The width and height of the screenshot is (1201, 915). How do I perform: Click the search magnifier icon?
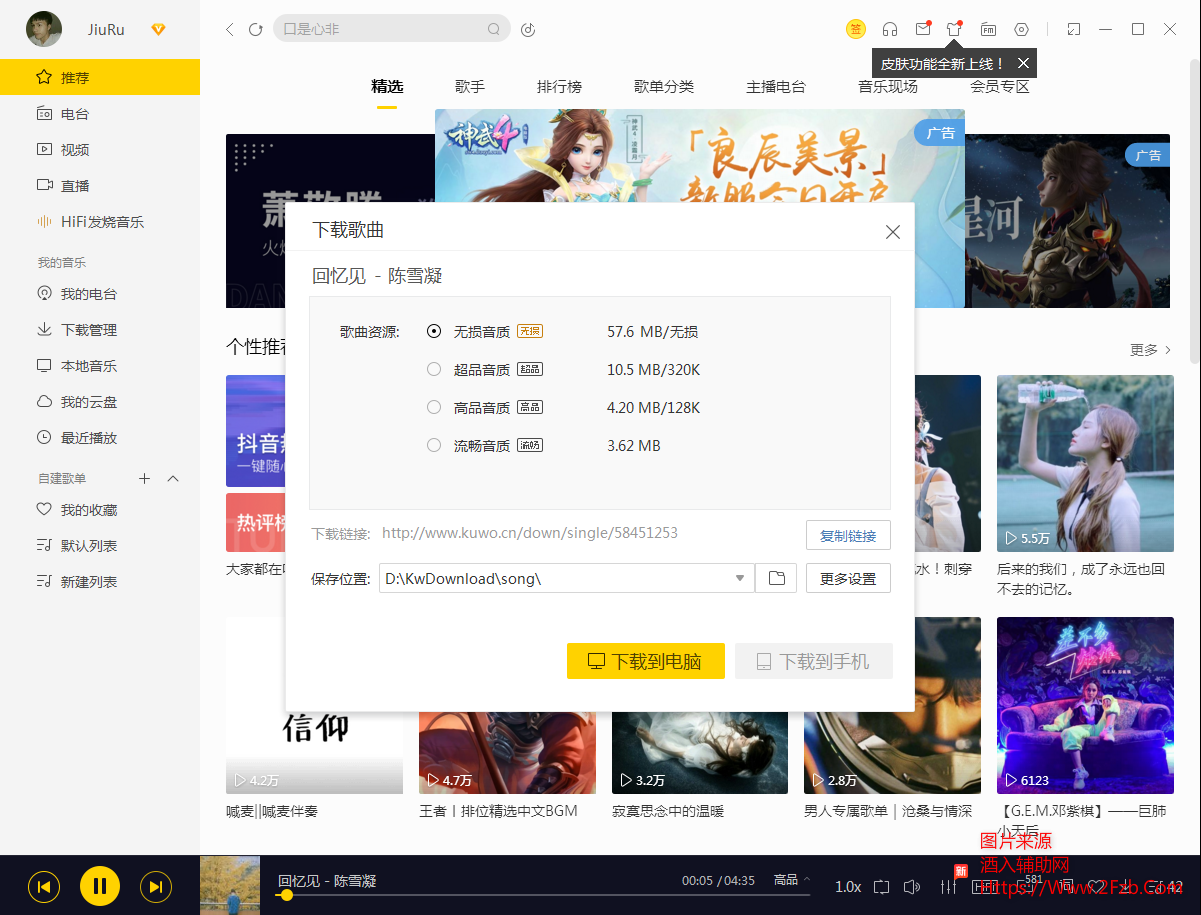pyautogui.click(x=494, y=29)
